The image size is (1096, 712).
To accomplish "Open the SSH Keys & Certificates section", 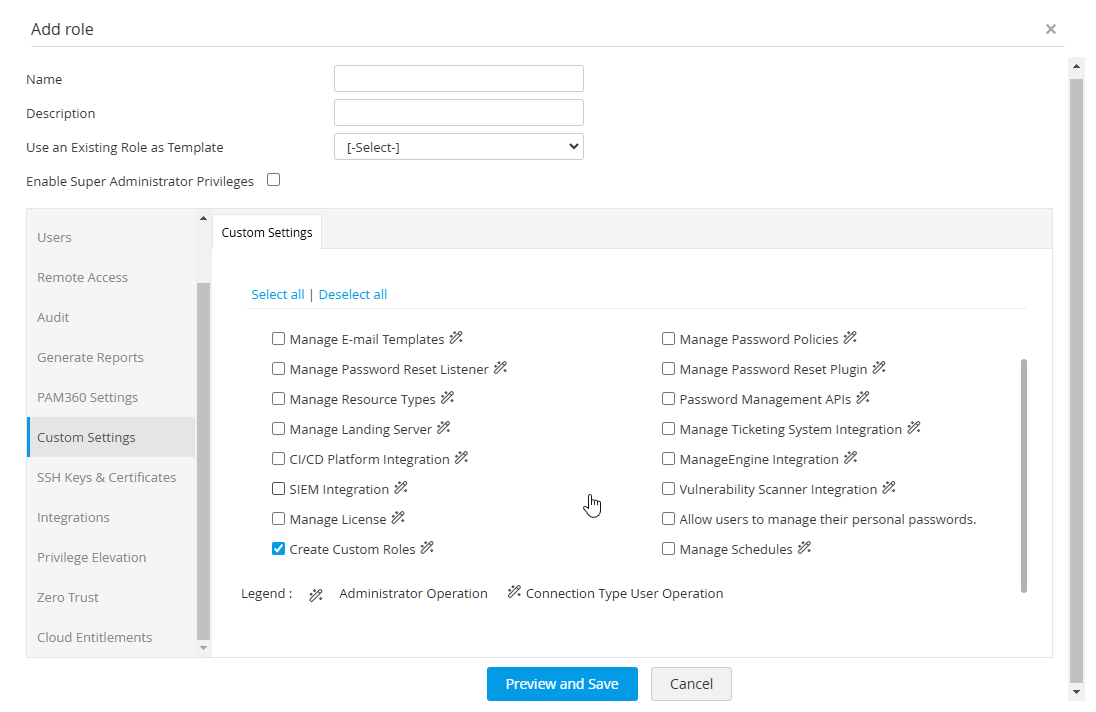I will point(106,477).
